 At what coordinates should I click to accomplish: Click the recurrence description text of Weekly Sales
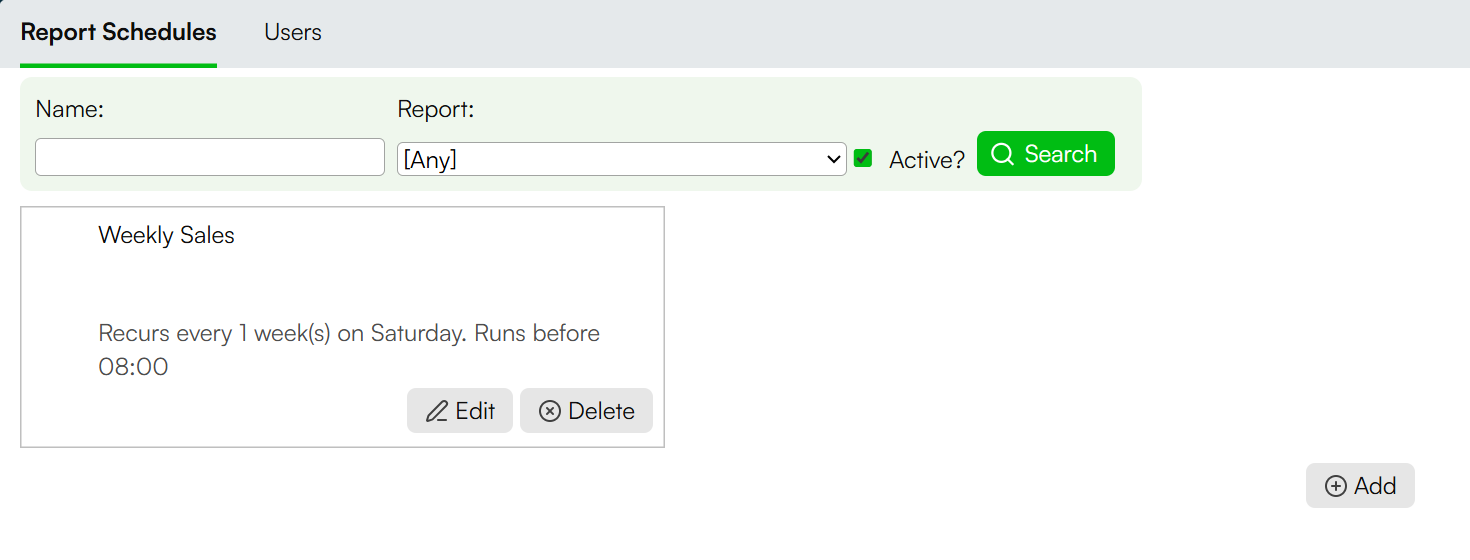coord(349,350)
